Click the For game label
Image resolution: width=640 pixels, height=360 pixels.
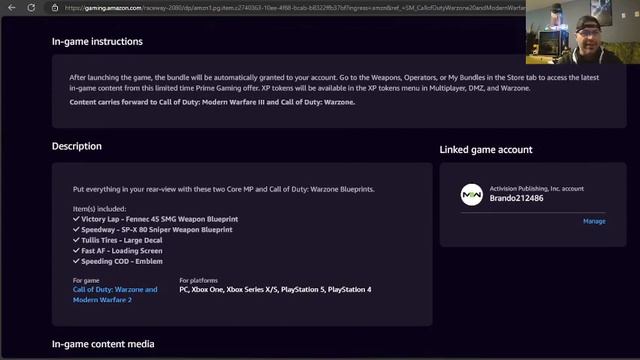[x=86, y=280]
